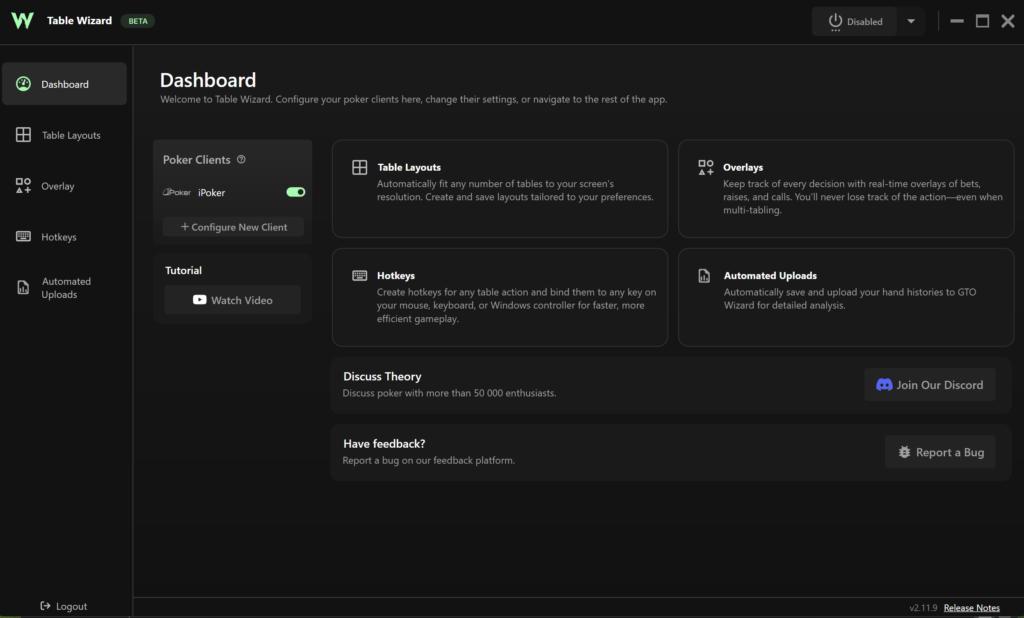Image resolution: width=1024 pixels, height=618 pixels.
Task: Open Table Layouts from the sidebar
Action: tap(64, 135)
